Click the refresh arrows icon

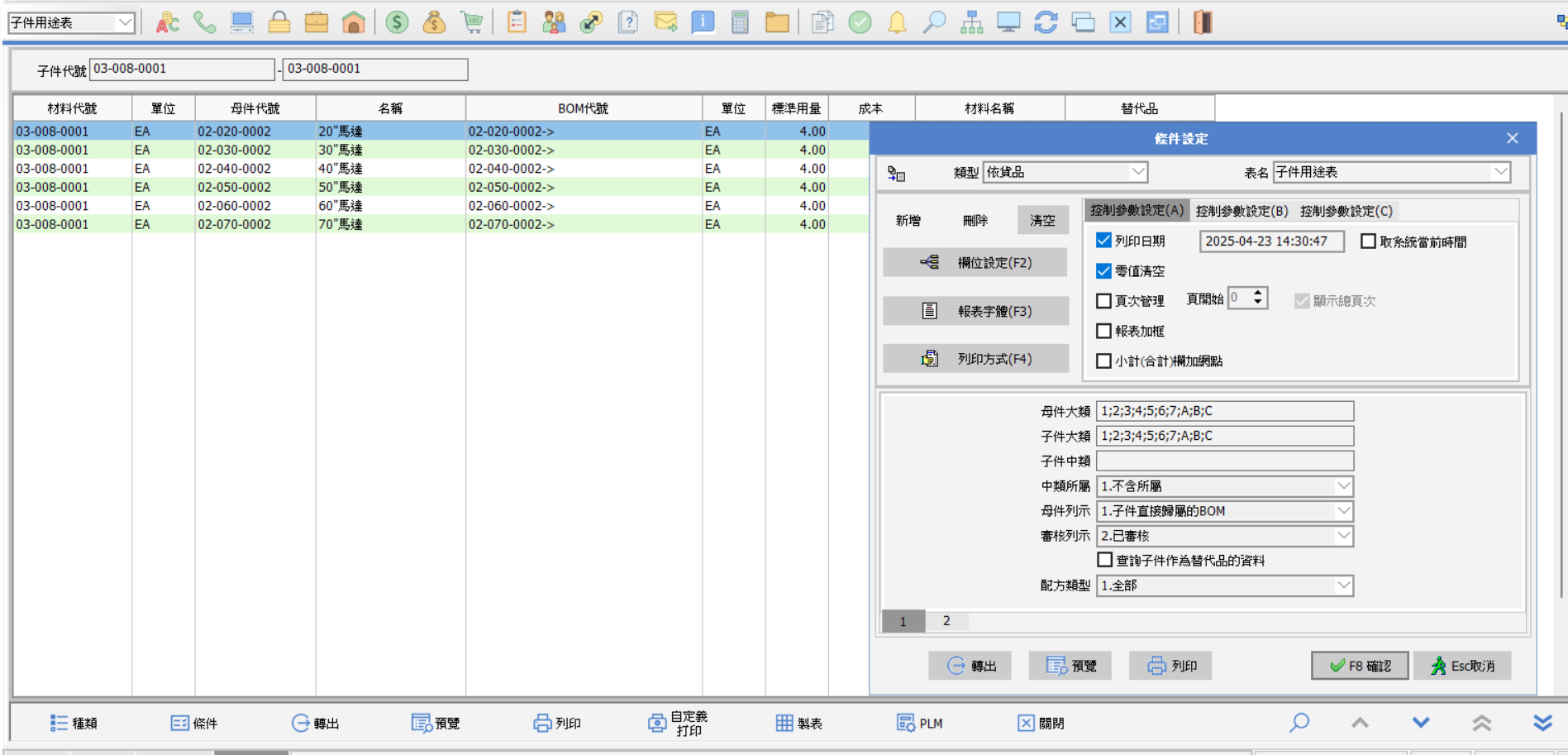pos(1046,22)
